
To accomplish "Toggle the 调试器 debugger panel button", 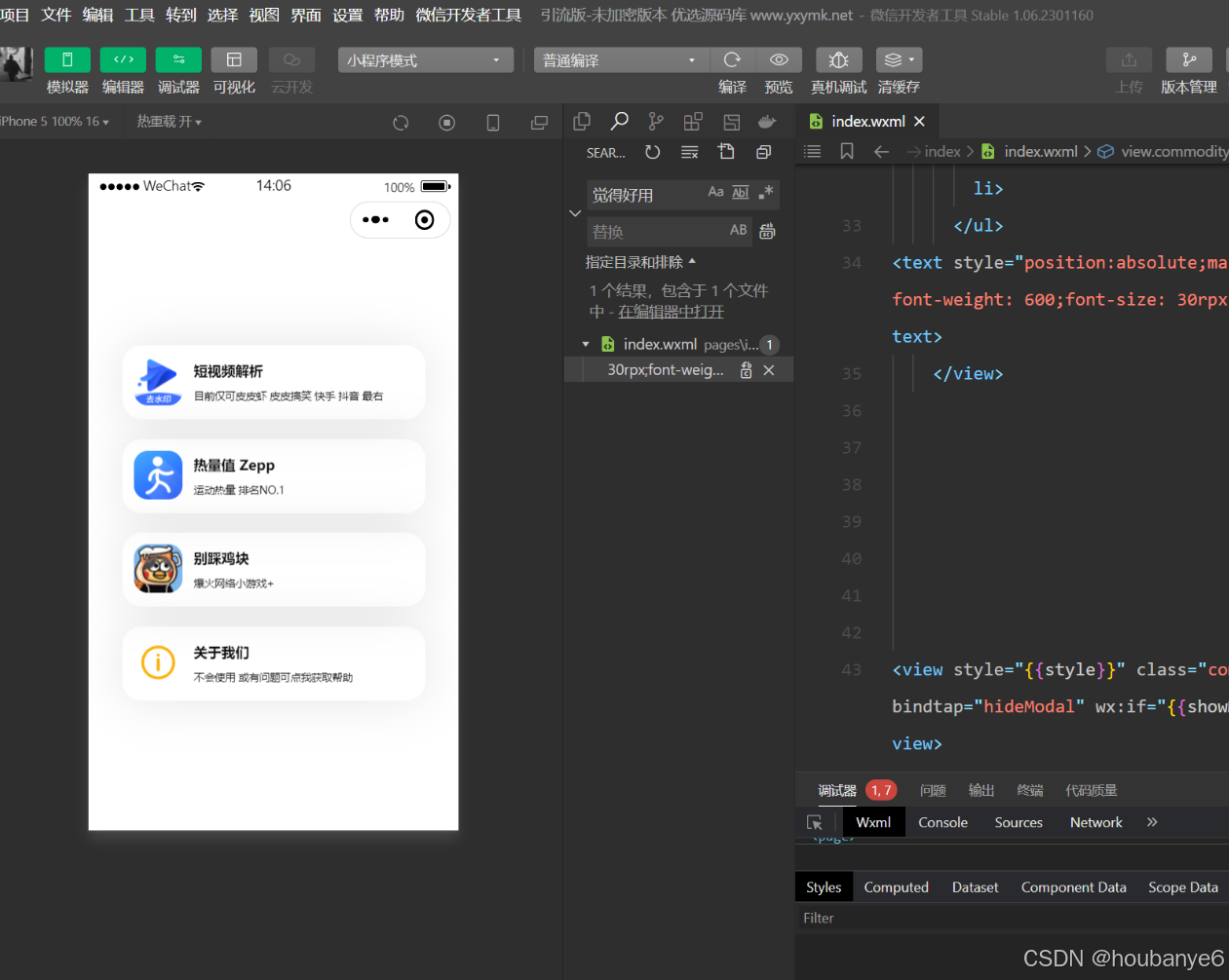I will [x=178, y=59].
